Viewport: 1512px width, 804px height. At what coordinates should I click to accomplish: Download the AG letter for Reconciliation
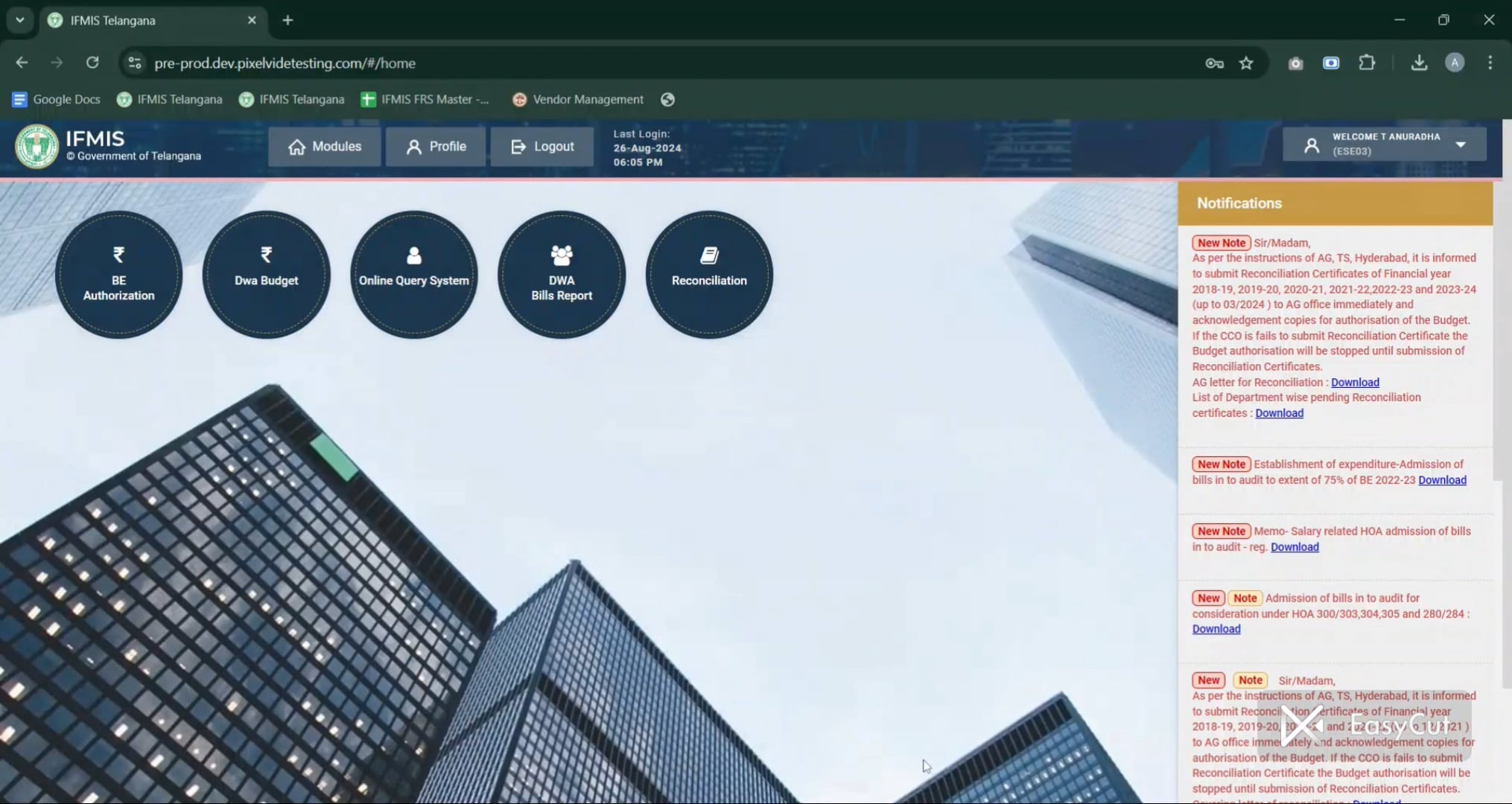1354,382
